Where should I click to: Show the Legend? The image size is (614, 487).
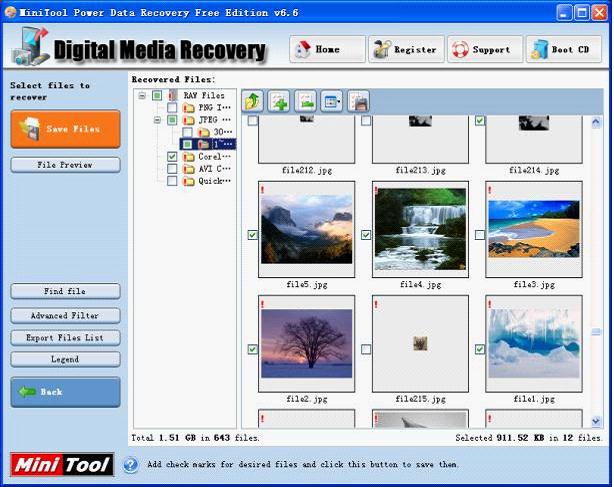(65, 359)
